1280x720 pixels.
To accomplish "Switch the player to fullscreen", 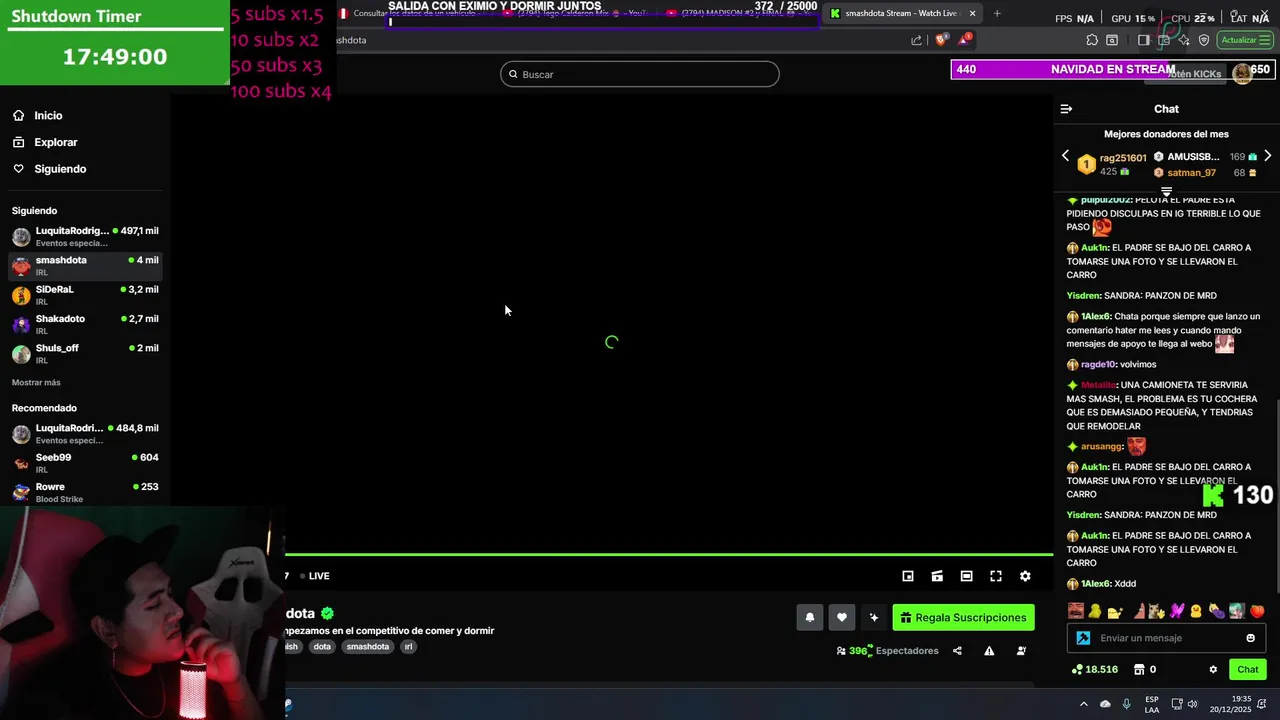I will pos(996,576).
